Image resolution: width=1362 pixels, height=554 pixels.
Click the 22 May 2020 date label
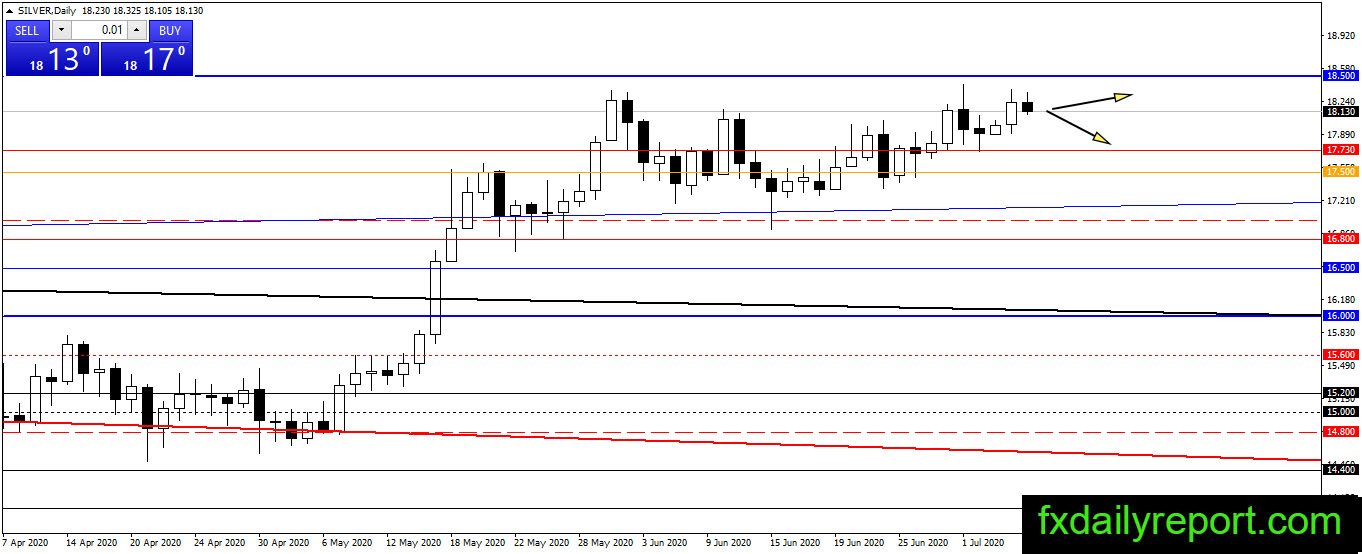541,543
